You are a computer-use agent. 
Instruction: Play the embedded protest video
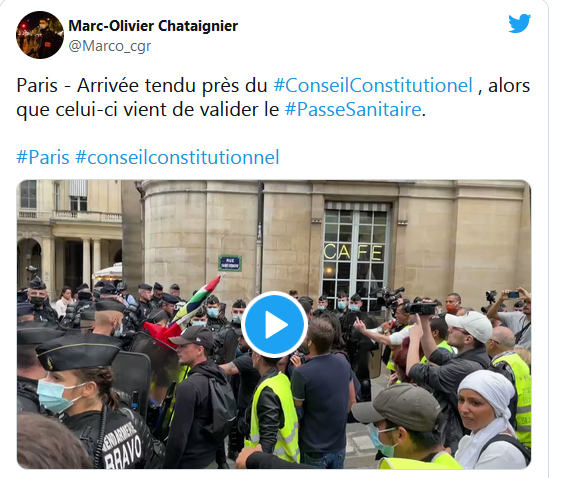pyautogui.click(x=274, y=324)
